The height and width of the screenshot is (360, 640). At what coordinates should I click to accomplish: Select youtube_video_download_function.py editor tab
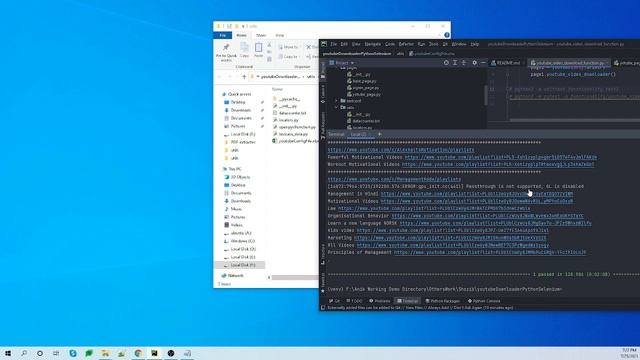click(x=568, y=63)
